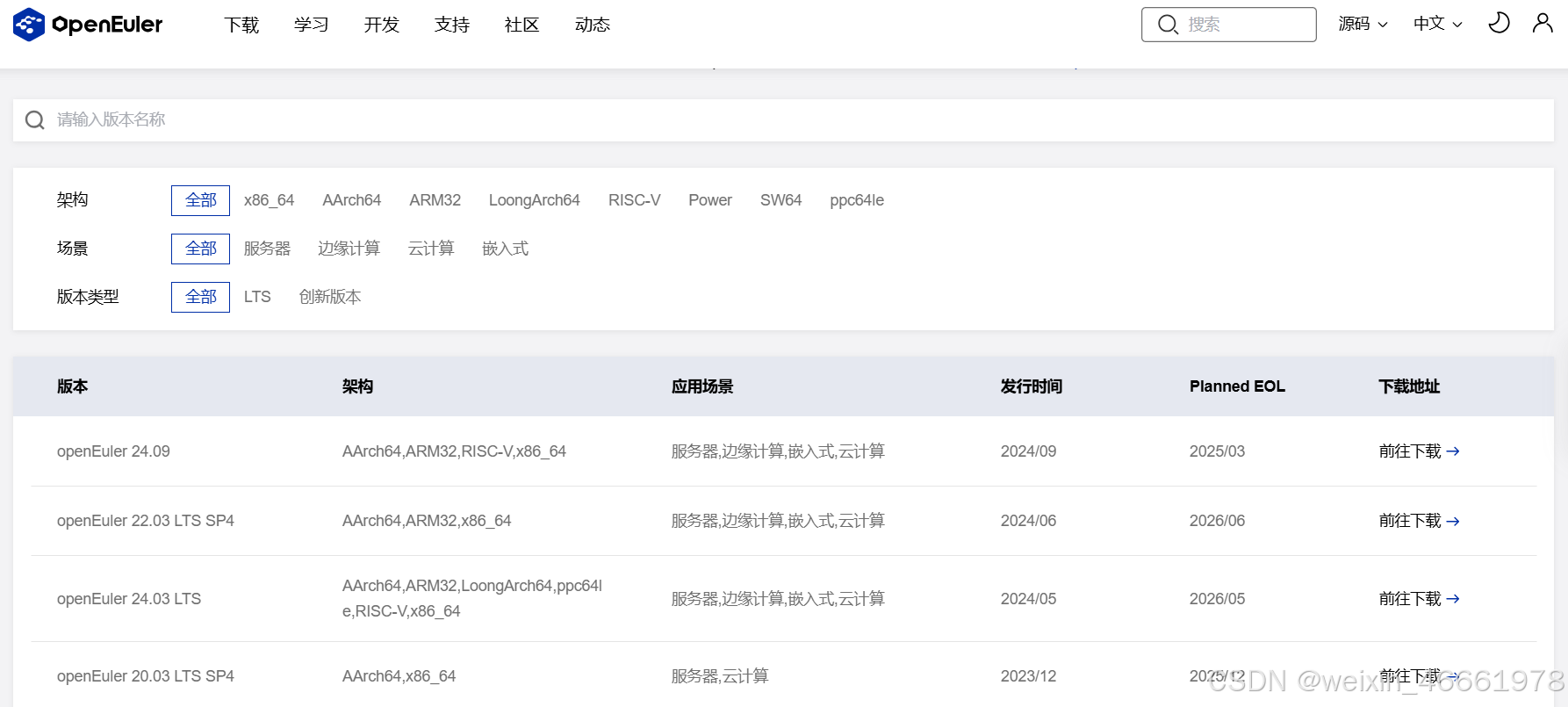Click the 版本 column header
Viewport: 1568px width, 707px height.
point(72,386)
